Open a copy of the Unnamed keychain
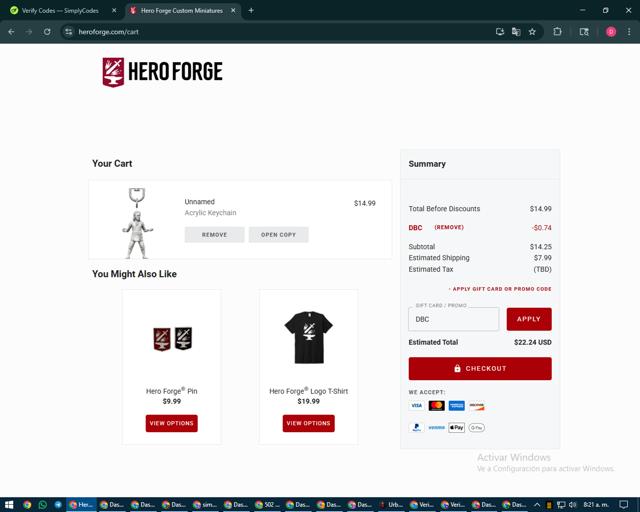 (278, 235)
